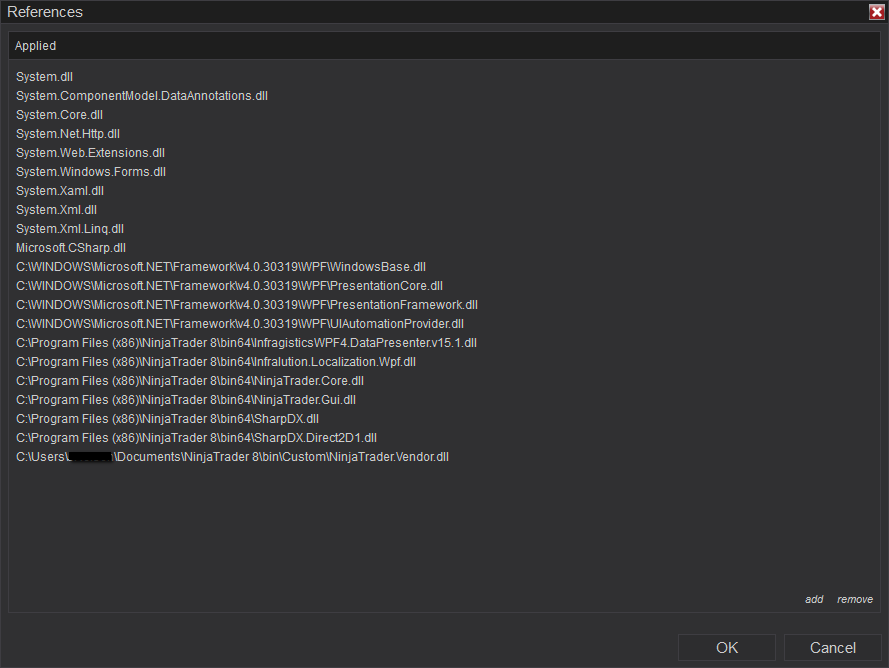Image resolution: width=889 pixels, height=668 pixels.
Task: Select System.Xml.Linq.dll reference
Action: click(x=70, y=229)
